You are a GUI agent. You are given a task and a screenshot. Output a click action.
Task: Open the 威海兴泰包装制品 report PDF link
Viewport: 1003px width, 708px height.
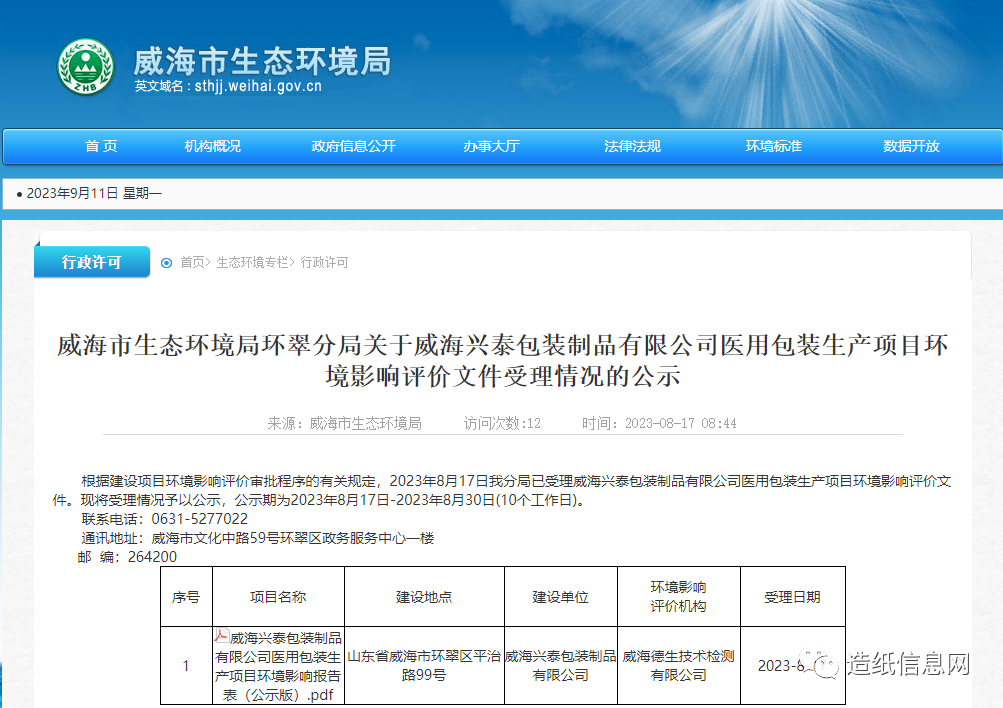coord(279,666)
